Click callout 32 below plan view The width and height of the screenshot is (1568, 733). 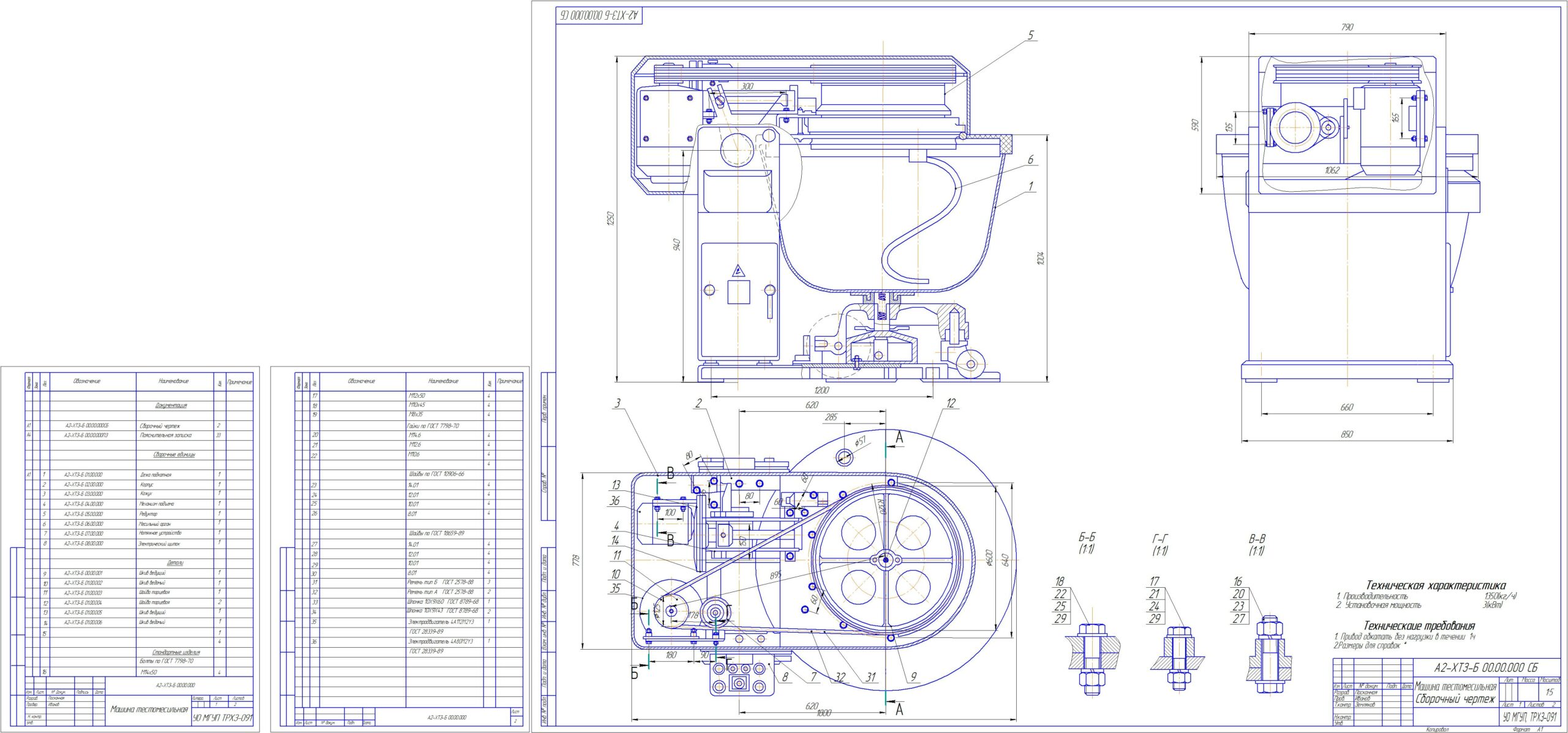click(840, 677)
